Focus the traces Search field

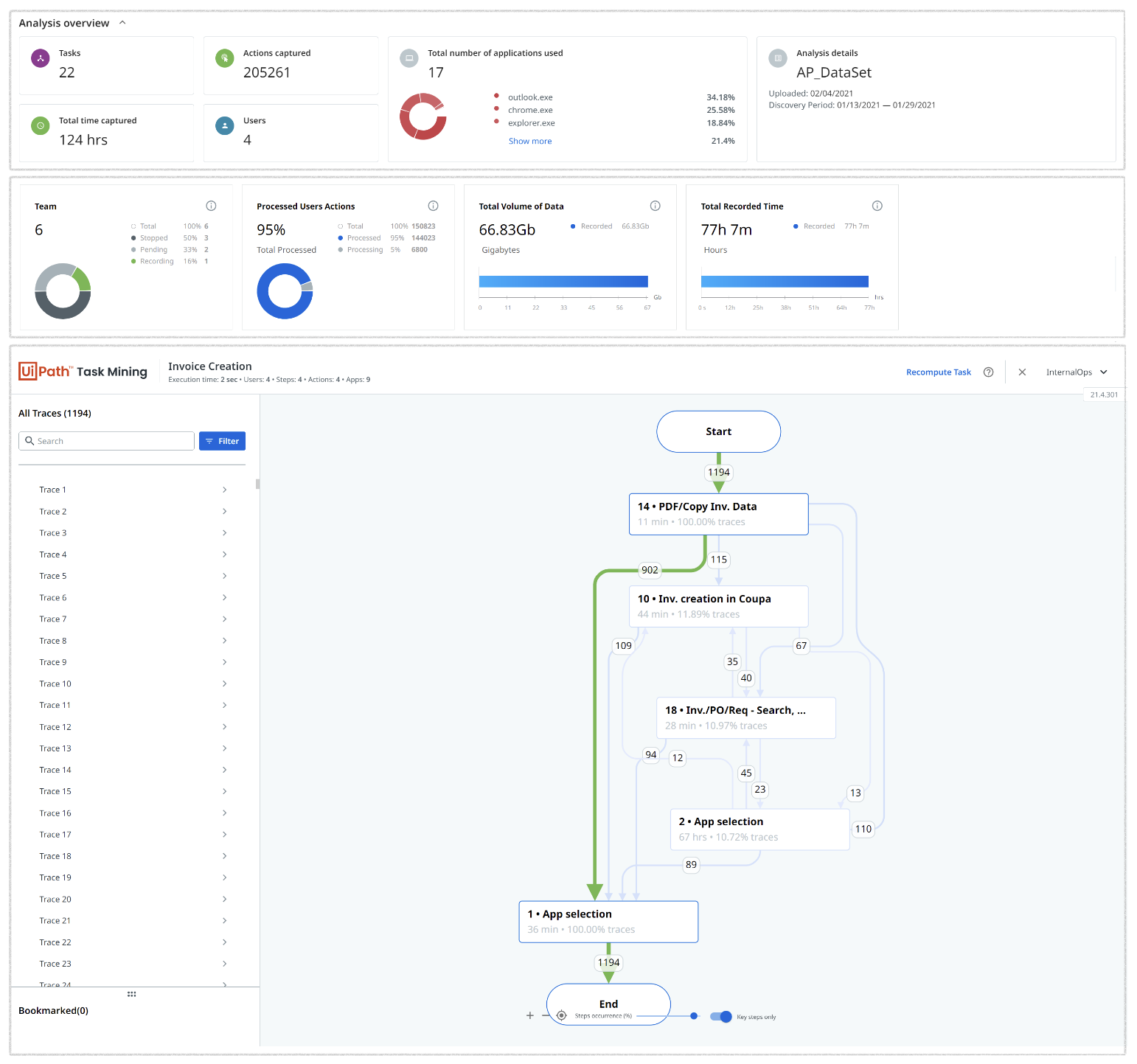tap(106, 441)
